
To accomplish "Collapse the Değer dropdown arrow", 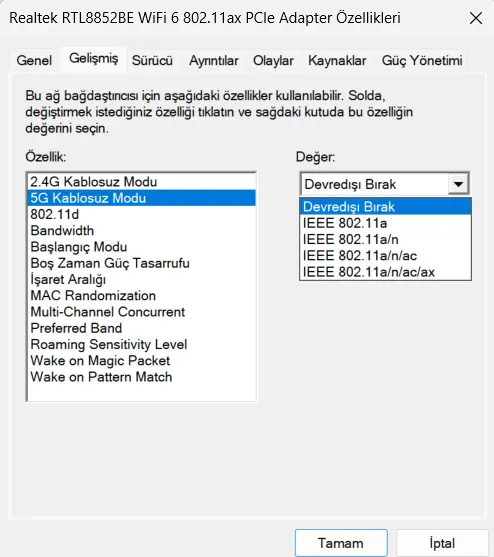I will 458,184.
